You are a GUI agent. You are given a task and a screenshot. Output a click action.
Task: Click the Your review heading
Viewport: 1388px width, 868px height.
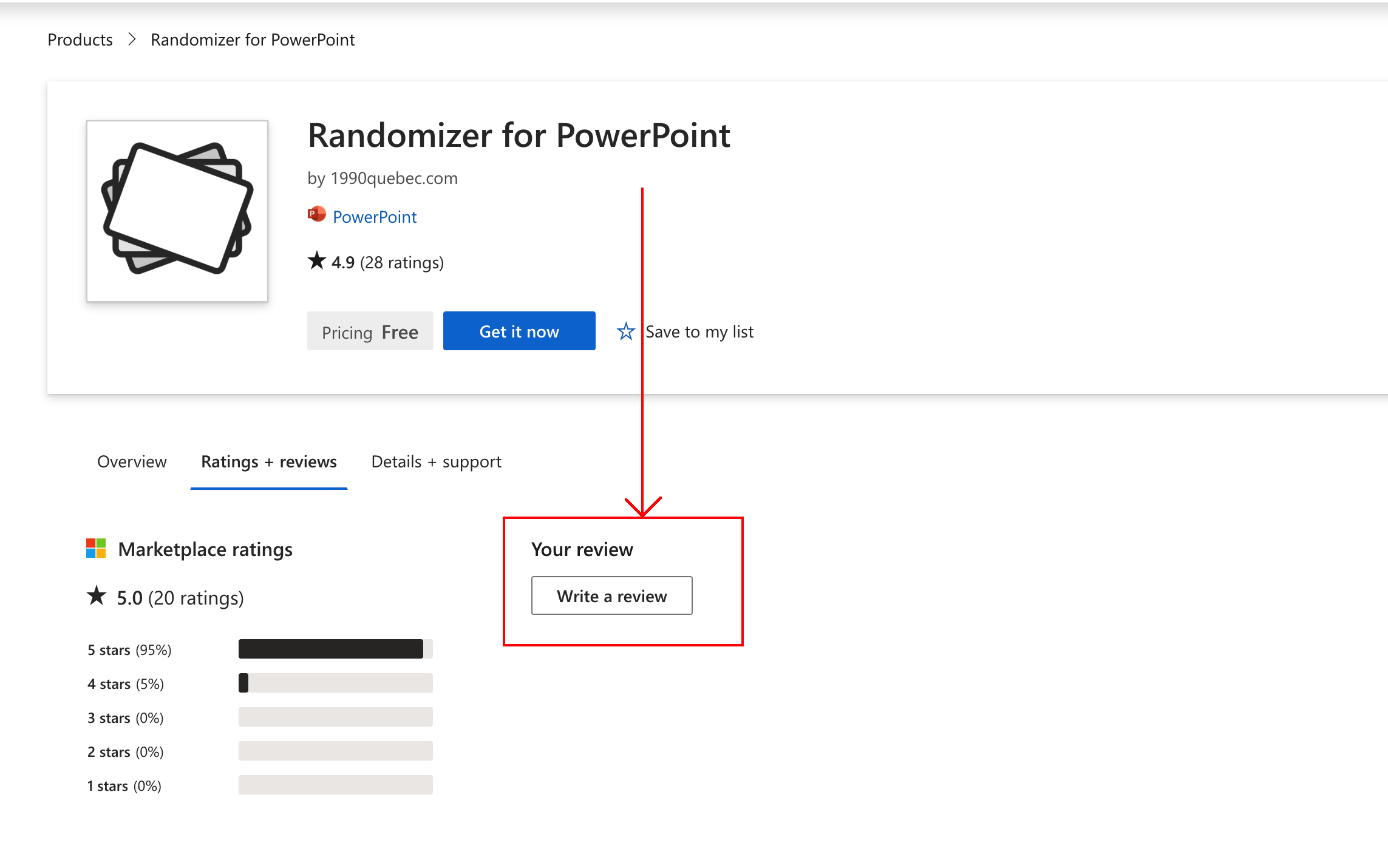coord(582,549)
